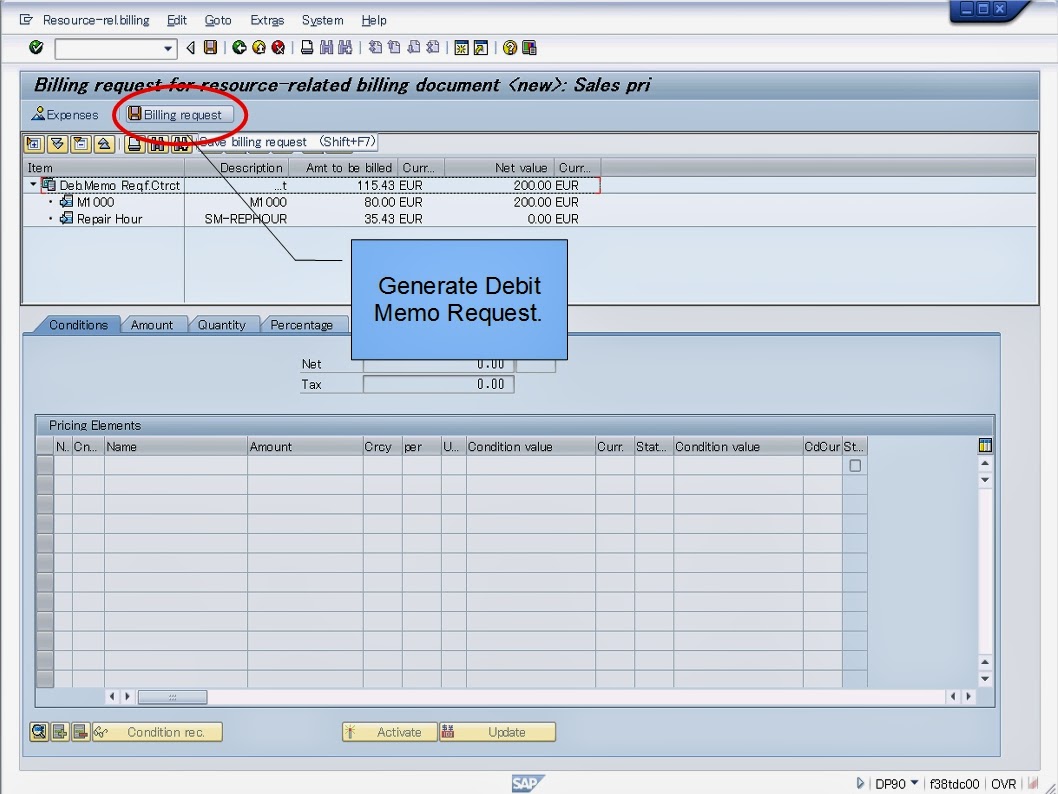The width and height of the screenshot is (1058, 794).
Task: Click the green checkmark Enter icon
Action: coord(34,47)
